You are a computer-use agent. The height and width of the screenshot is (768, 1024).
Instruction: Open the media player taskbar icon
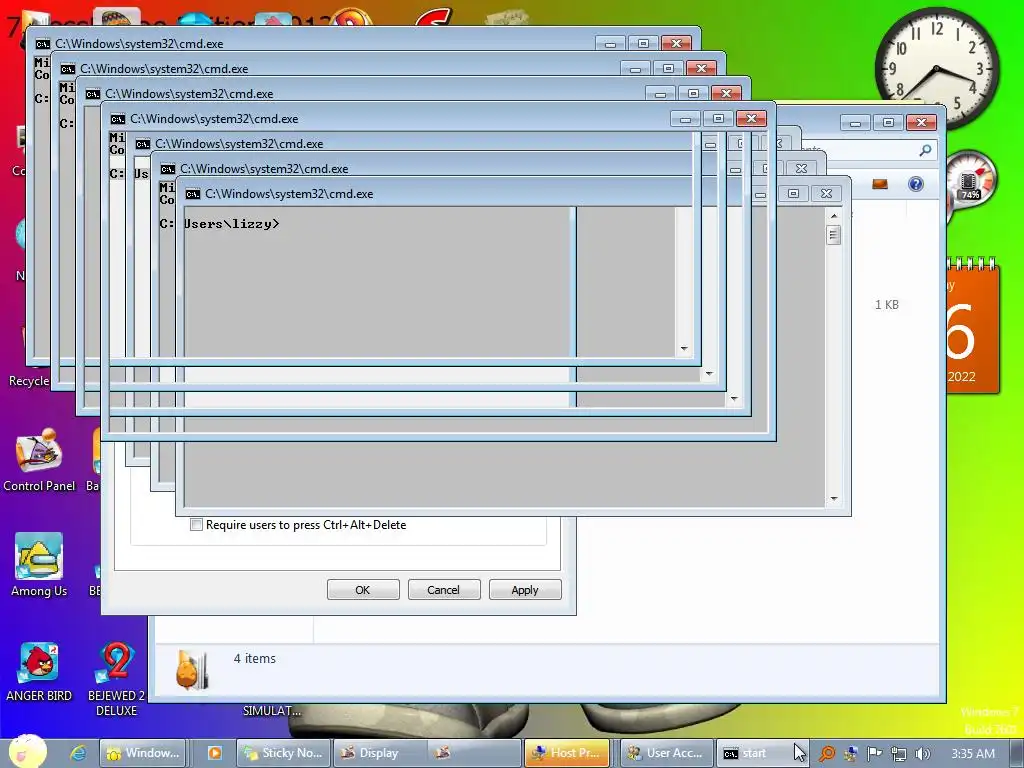pyautogui.click(x=214, y=753)
